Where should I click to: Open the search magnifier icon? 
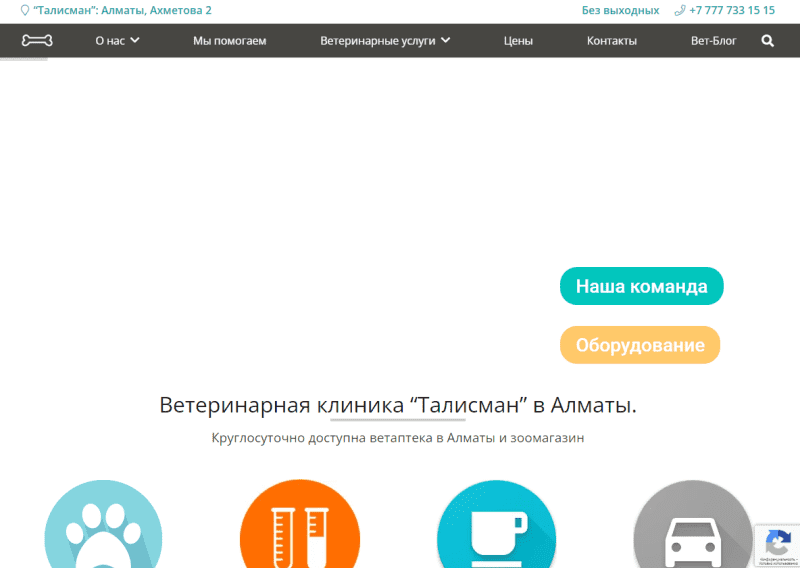(767, 41)
